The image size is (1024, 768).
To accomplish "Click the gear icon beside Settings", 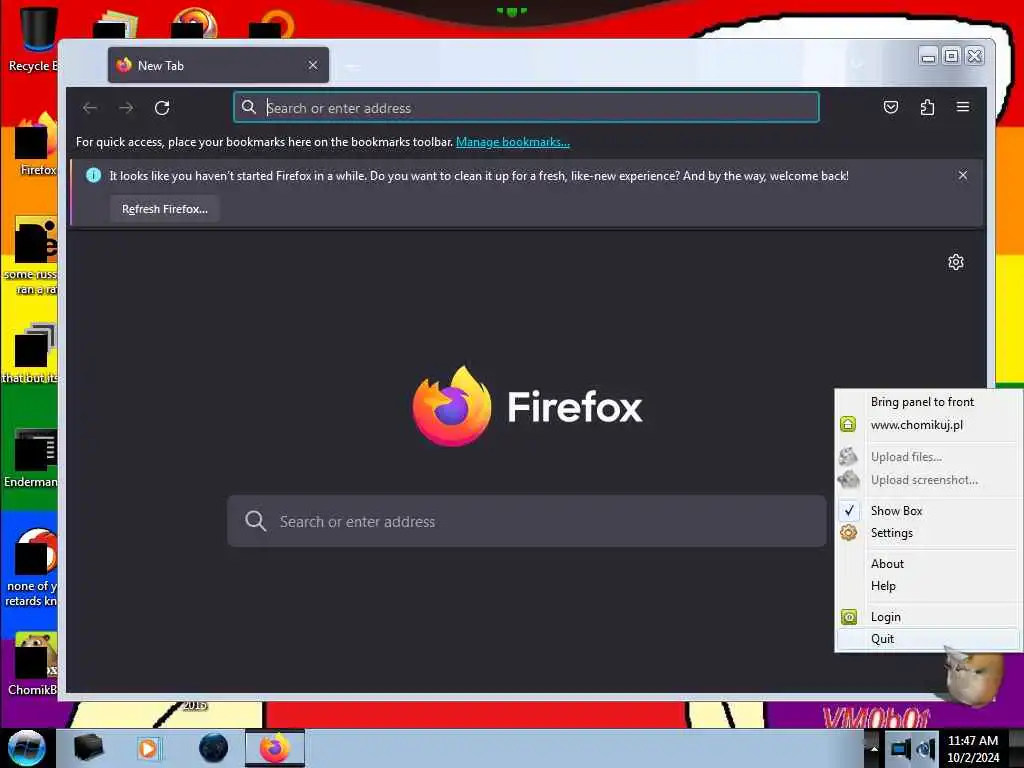I will pos(848,533).
